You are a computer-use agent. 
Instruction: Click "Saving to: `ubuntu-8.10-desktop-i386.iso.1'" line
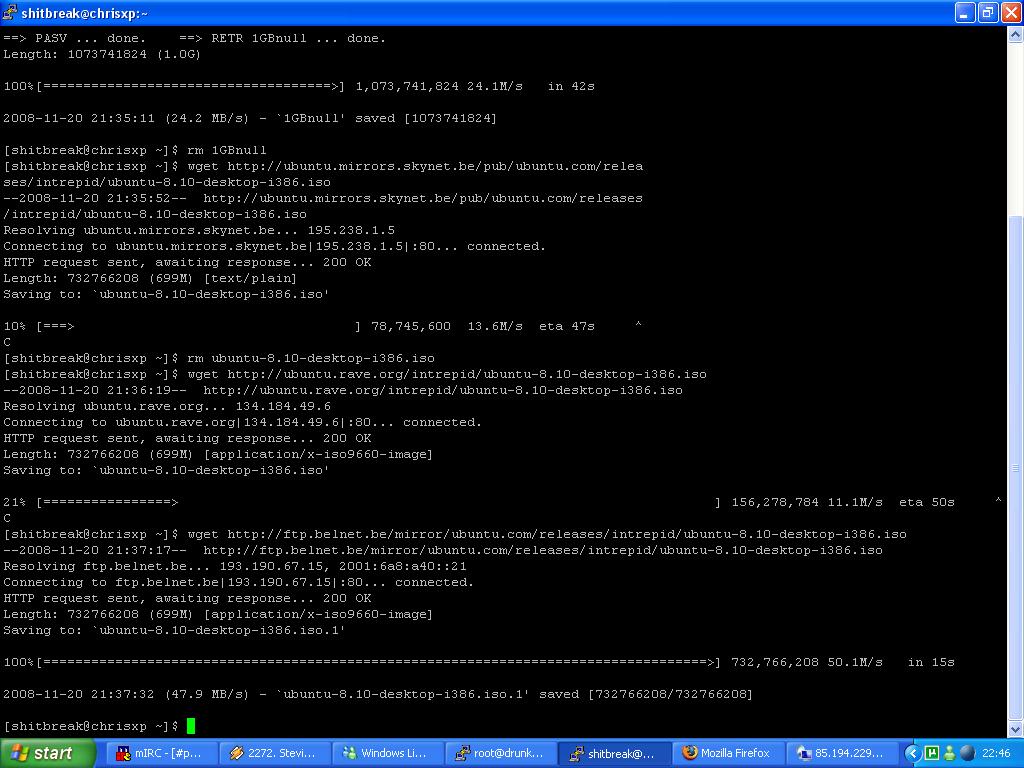pyautogui.click(x=174, y=630)
